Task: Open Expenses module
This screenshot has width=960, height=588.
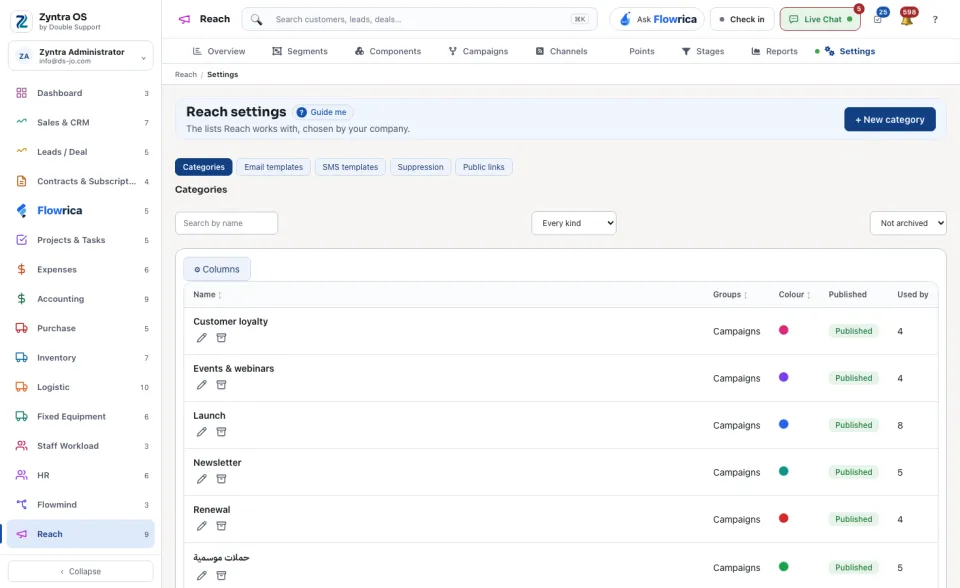Action: click(81, 270)
